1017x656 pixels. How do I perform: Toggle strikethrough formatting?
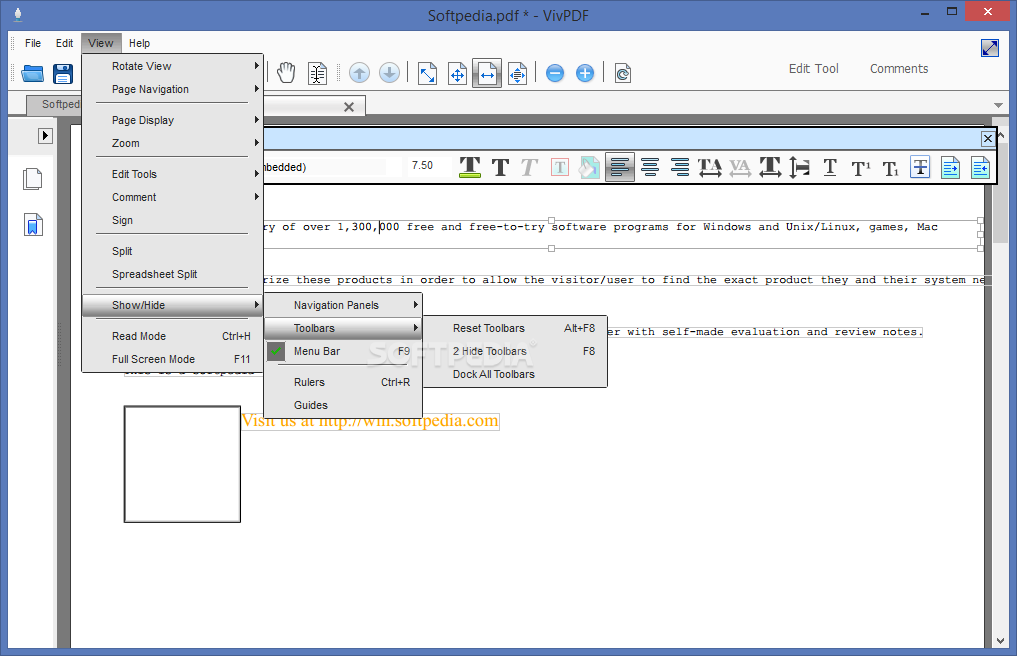pyautogui.click(x=920, y=167)
